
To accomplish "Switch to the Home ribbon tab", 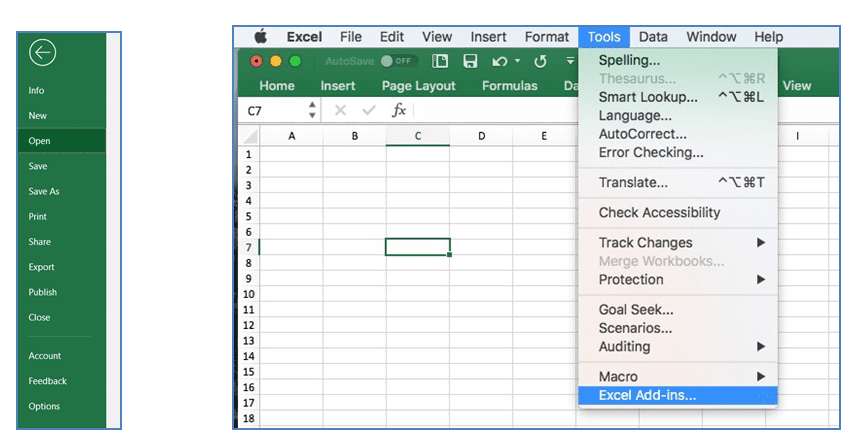I will pyautogui.click(x=277, y=86).
